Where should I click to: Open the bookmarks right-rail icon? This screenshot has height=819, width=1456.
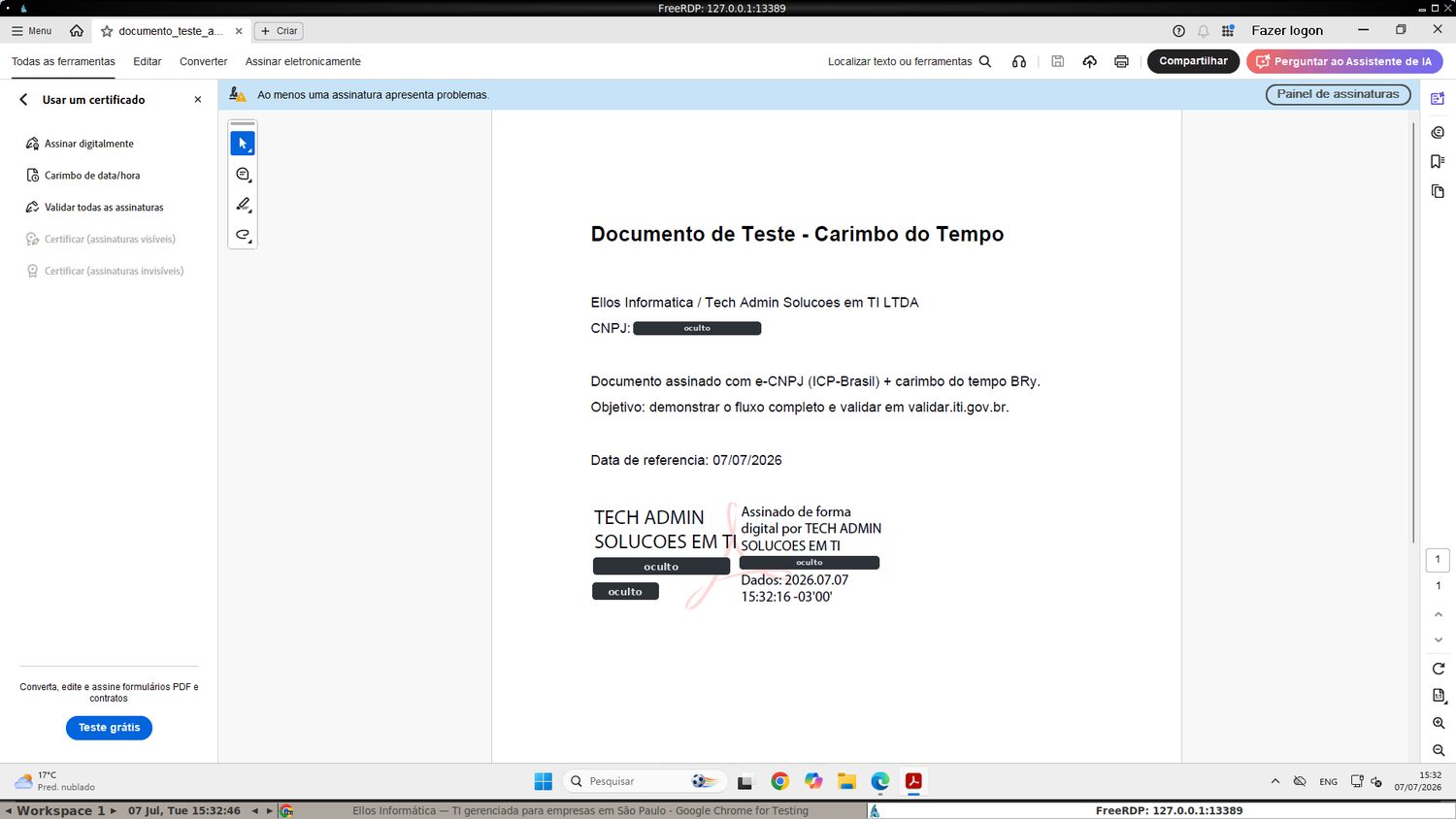tap(1438, 162)
